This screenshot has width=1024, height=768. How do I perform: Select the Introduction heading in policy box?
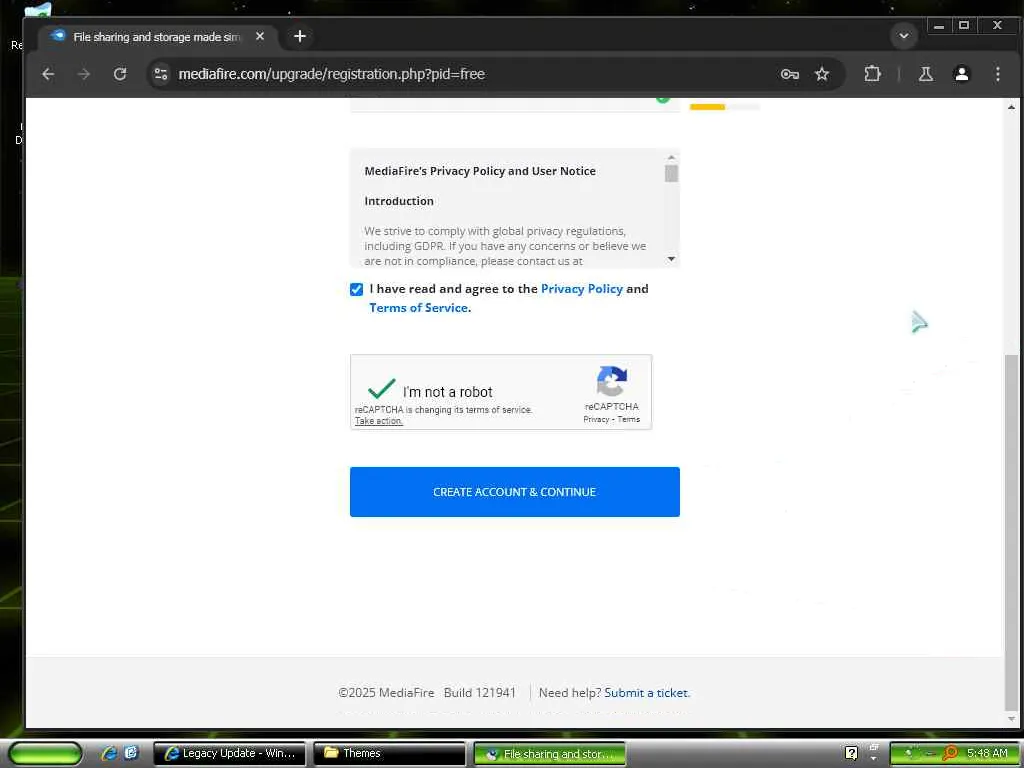click(399, 201)
